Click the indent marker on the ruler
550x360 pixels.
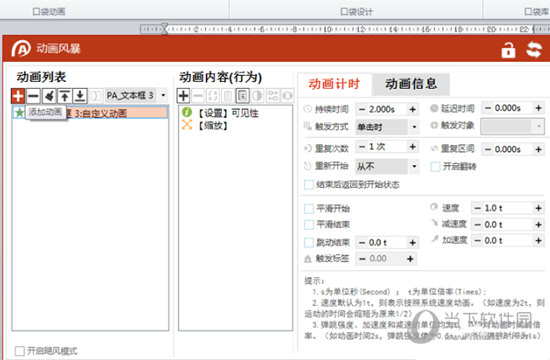pyautogui.click(x=164, y=29)
